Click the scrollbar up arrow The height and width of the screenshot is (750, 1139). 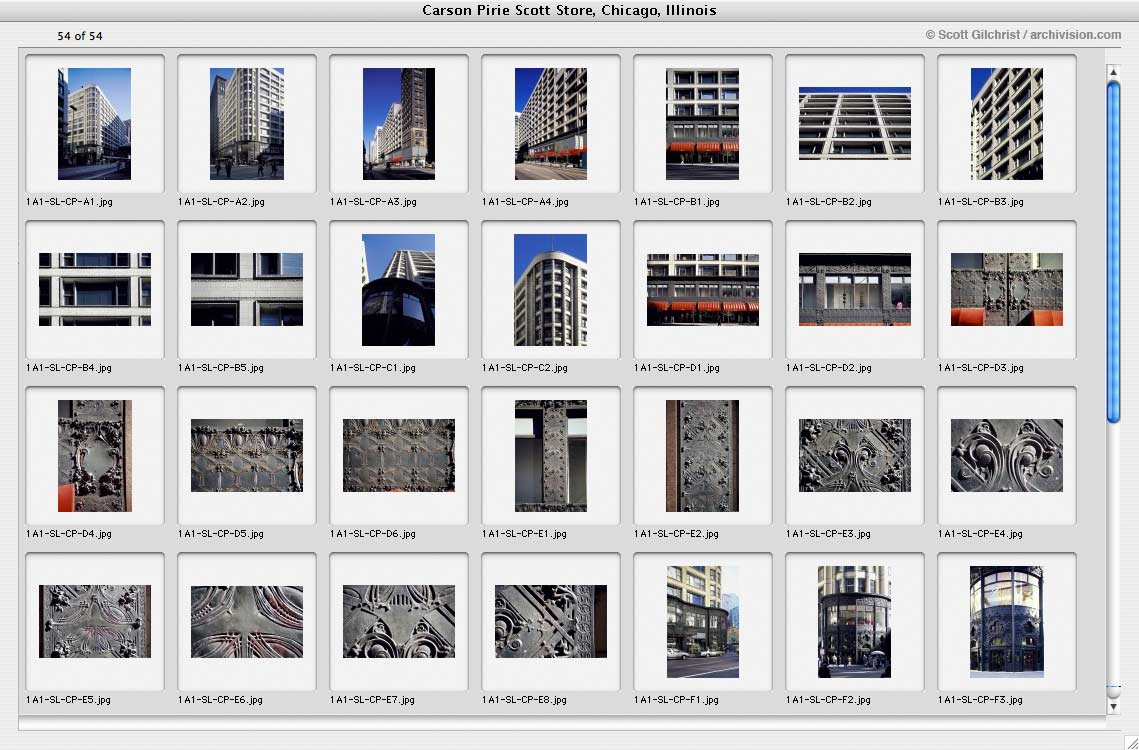pyautogui.click(x=1113, y=72)
